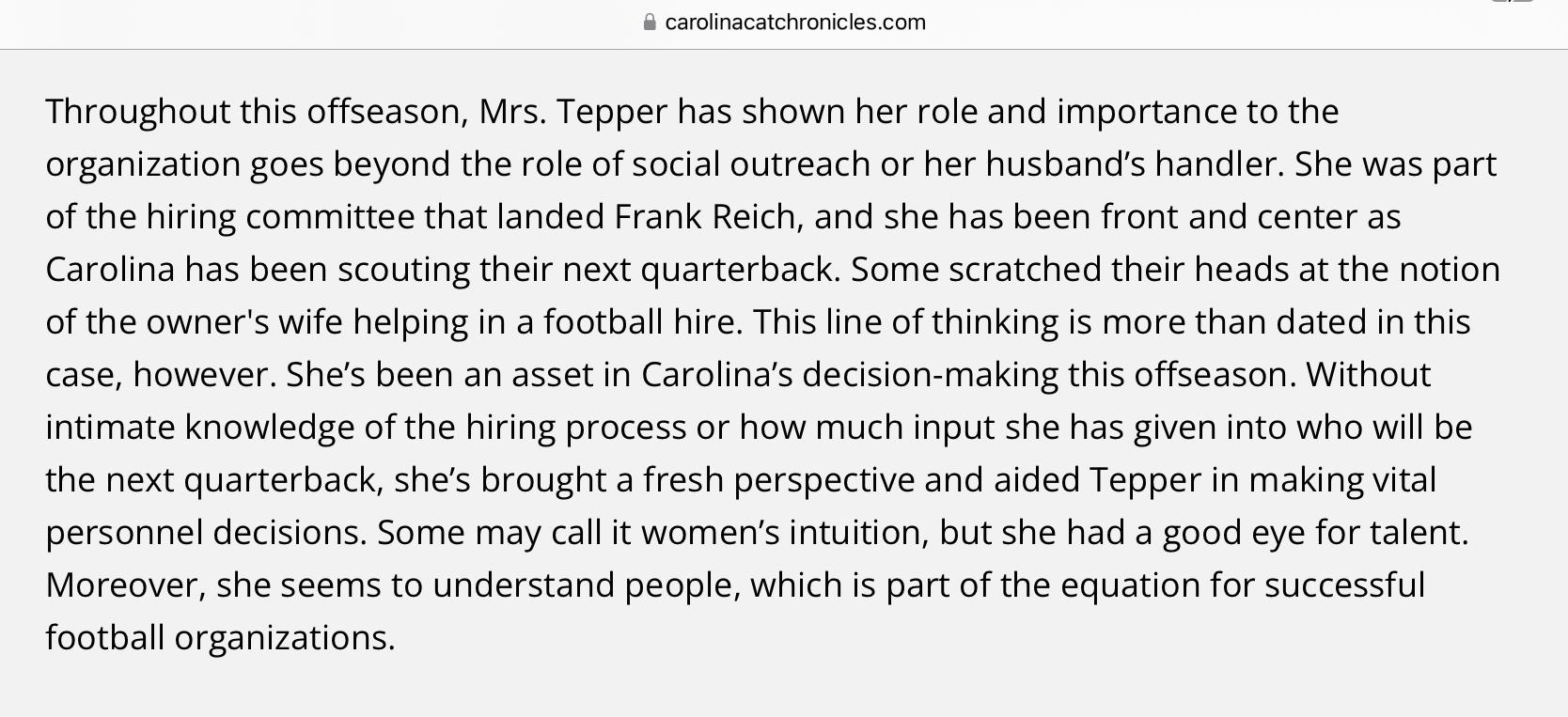Click the phrase "women's intuition" in the text
Screen dimensions: 1568x717
pyautogui.click(x=785, y=532)
